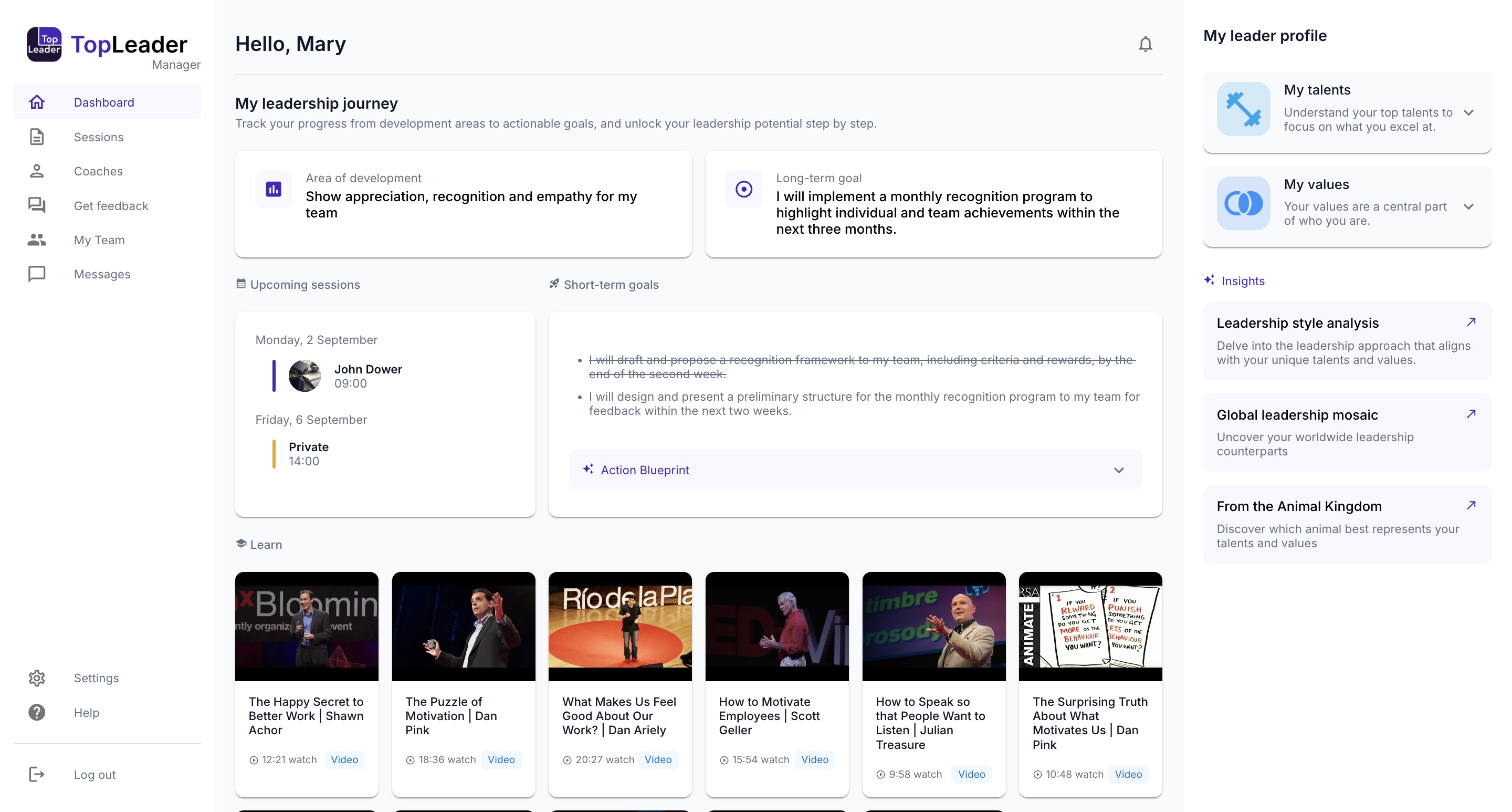Click the Messages sidebar icon
This screenshot has width=1512, height=812.
point(36,274)
